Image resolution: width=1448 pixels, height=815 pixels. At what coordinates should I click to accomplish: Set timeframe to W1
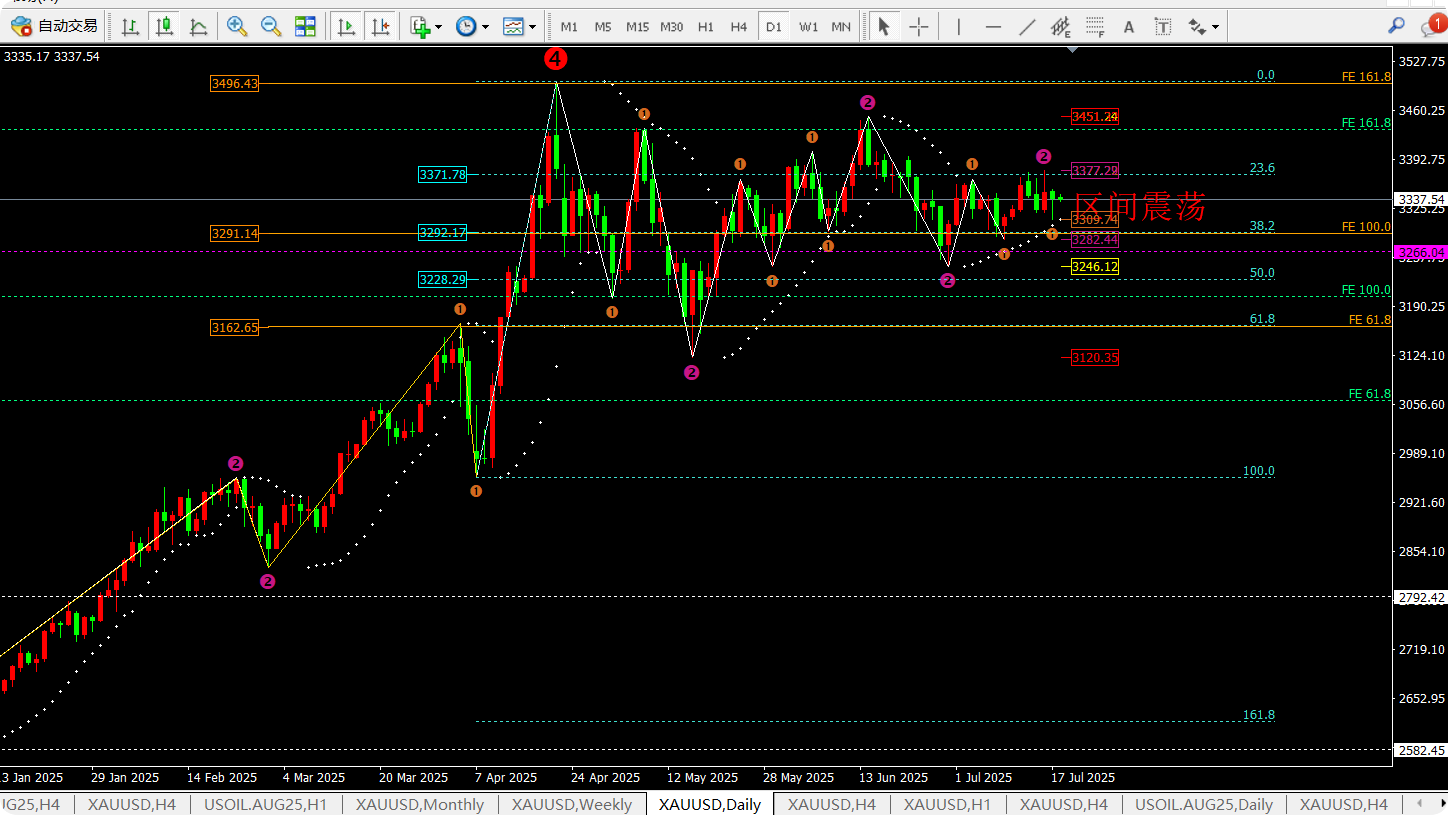[x=808, y=27]
